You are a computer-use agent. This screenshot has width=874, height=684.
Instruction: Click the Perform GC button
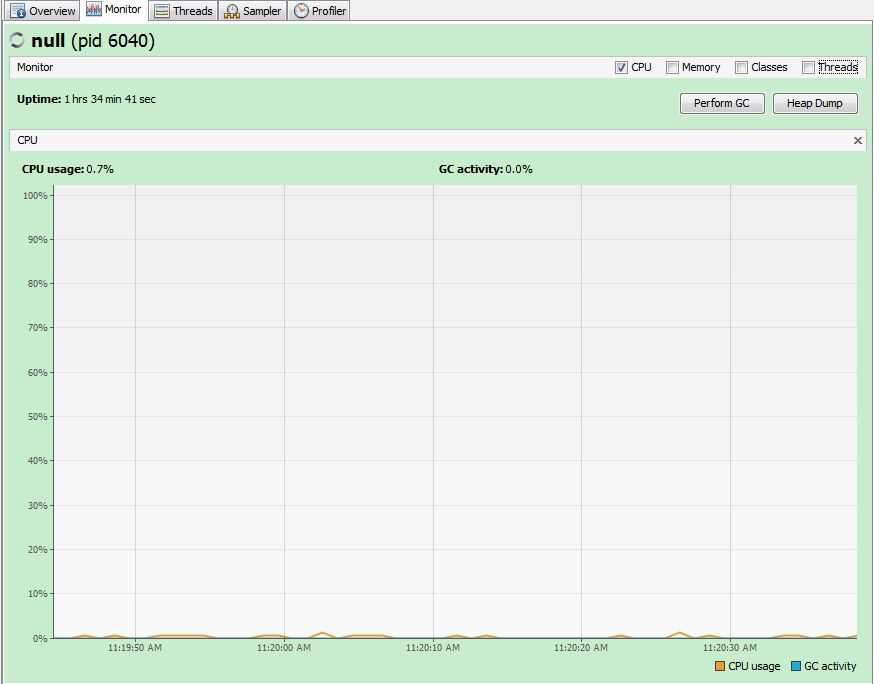click(x=722, y=103)
